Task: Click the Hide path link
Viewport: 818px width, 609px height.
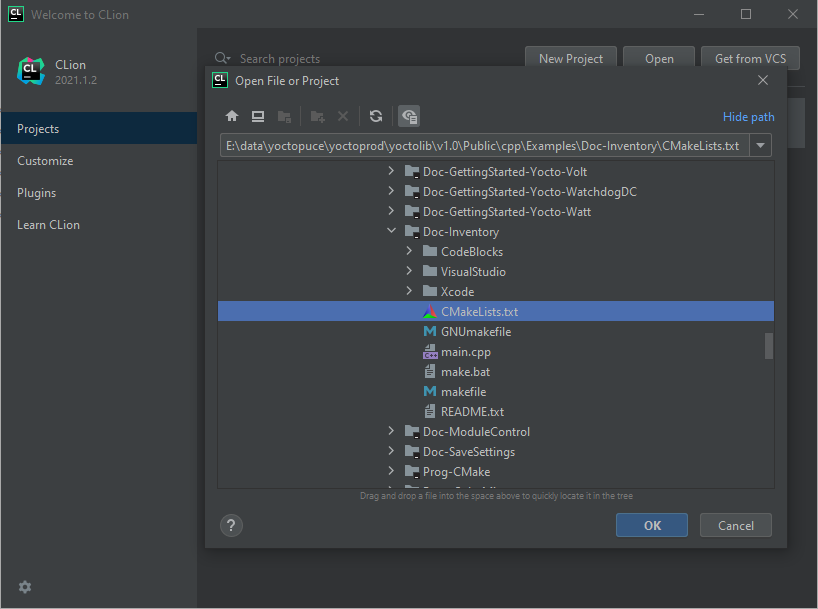Action: 748,117
